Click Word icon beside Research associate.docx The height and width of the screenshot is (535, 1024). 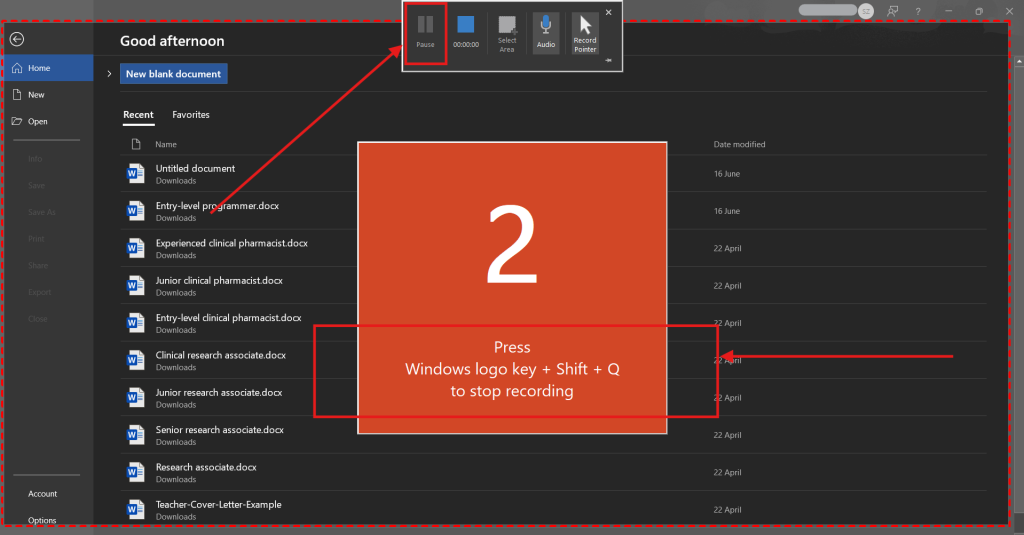point(135,472)
